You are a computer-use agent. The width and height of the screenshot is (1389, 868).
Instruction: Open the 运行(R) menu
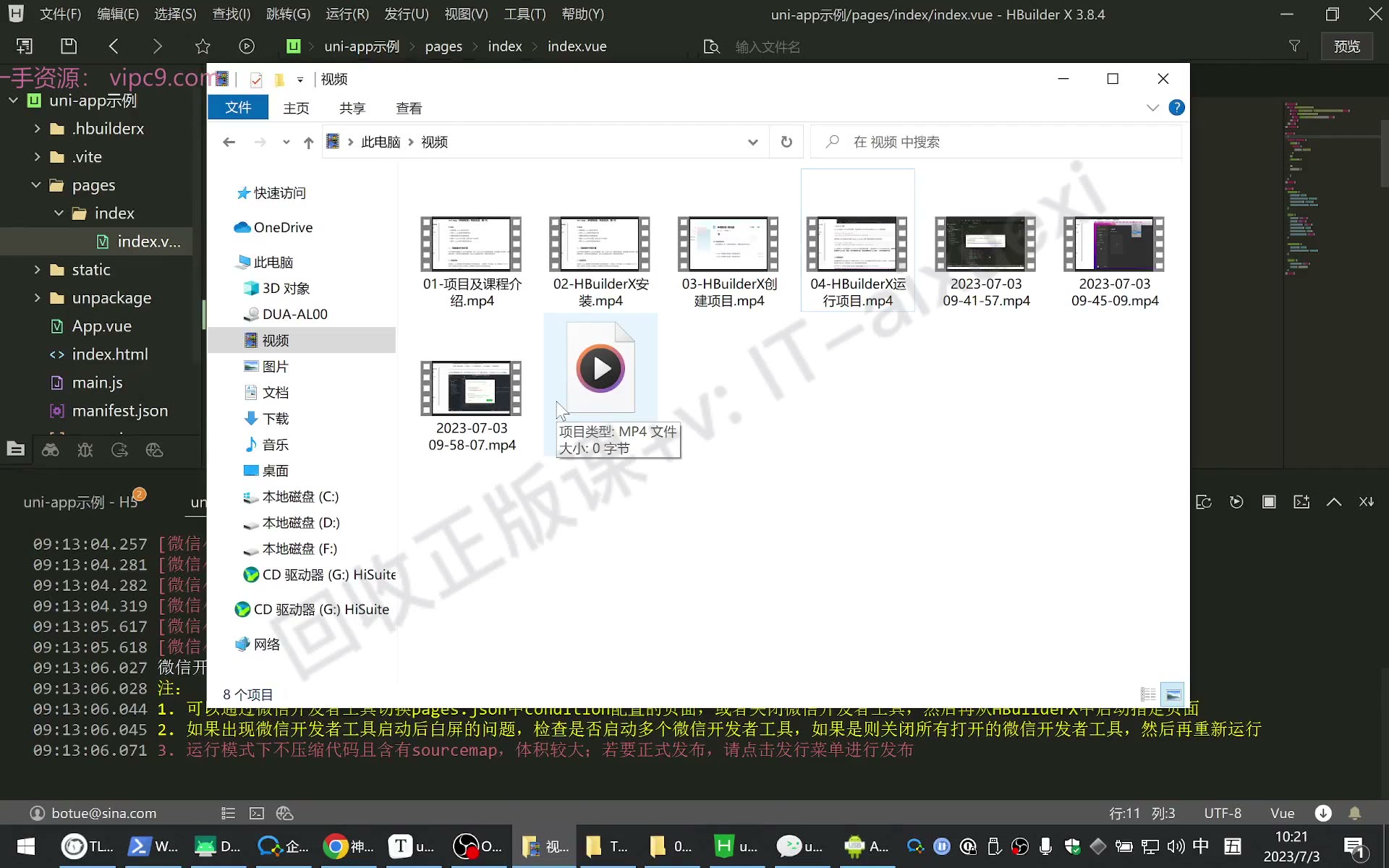coord(347,14)
